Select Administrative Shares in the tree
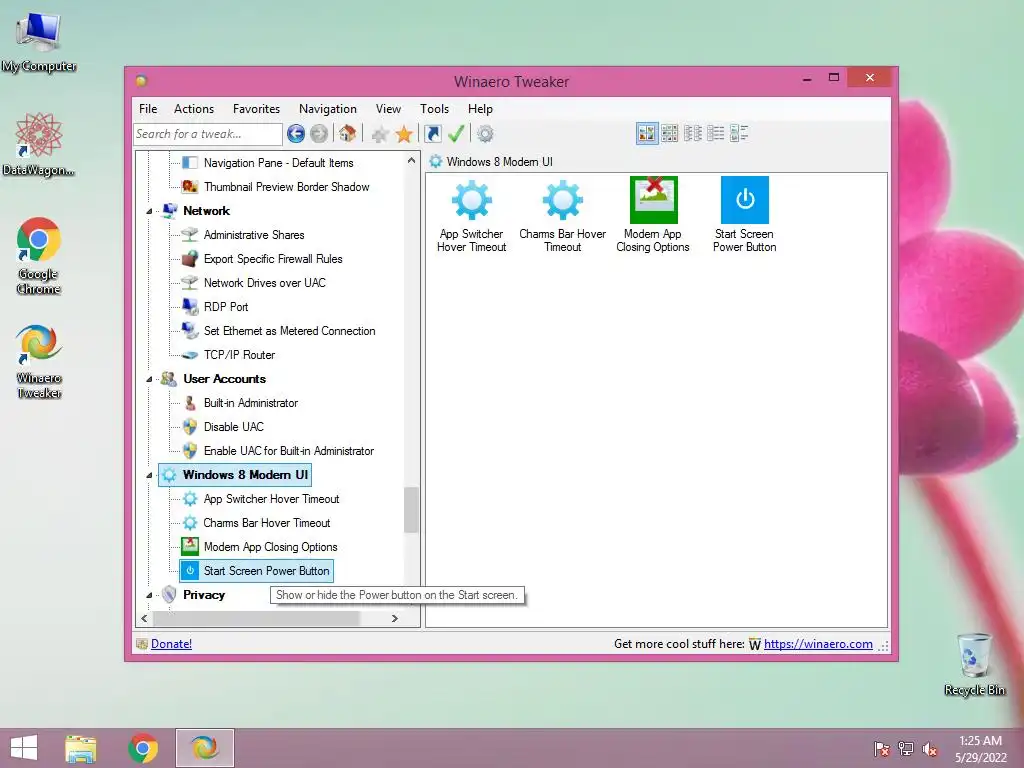Screen dimensions: 1024x768 253,234
